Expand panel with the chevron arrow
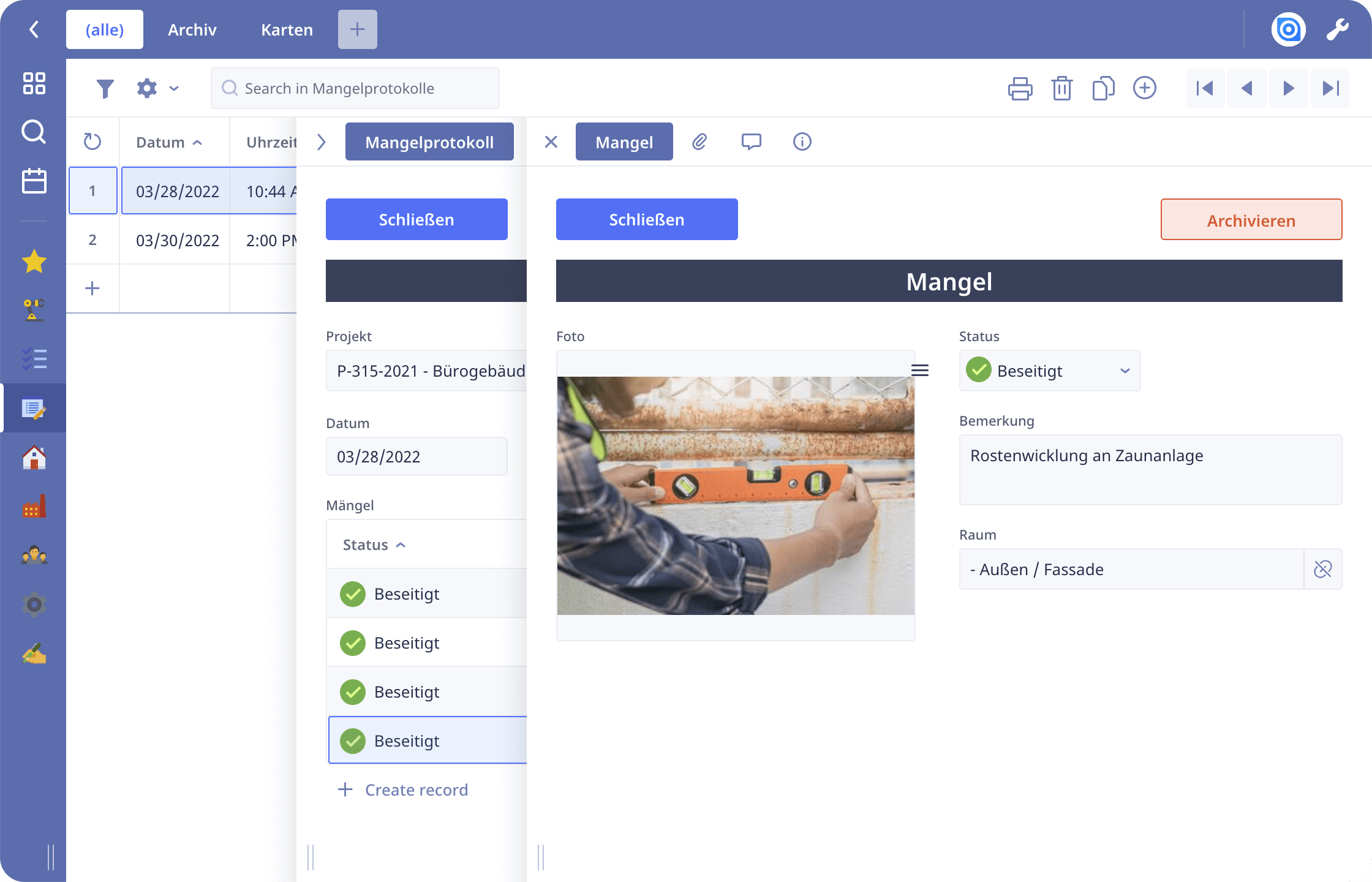 click(x=322, y=142)
